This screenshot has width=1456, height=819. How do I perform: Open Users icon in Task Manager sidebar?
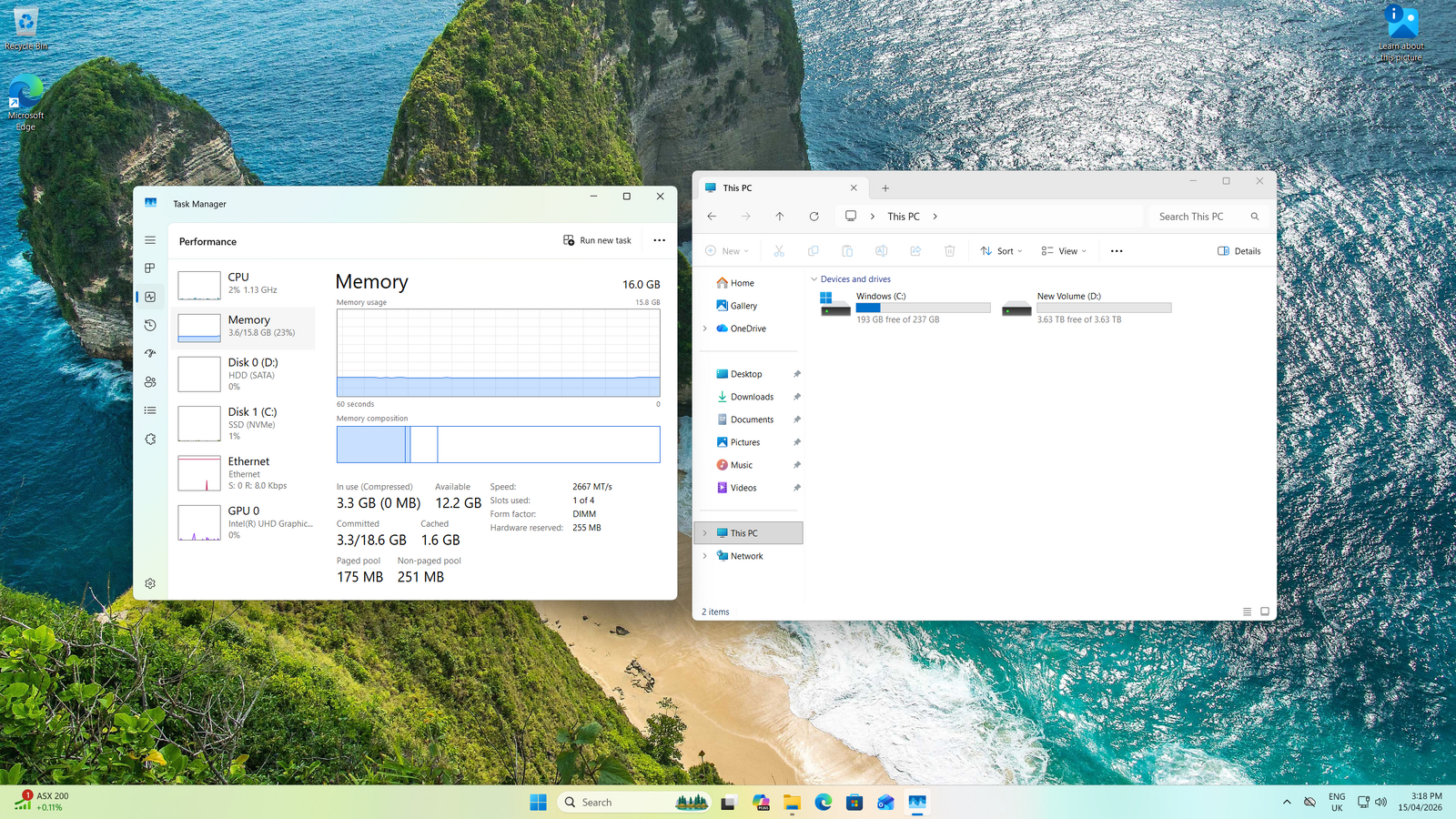pyautogui.click(x=150, y=382)
